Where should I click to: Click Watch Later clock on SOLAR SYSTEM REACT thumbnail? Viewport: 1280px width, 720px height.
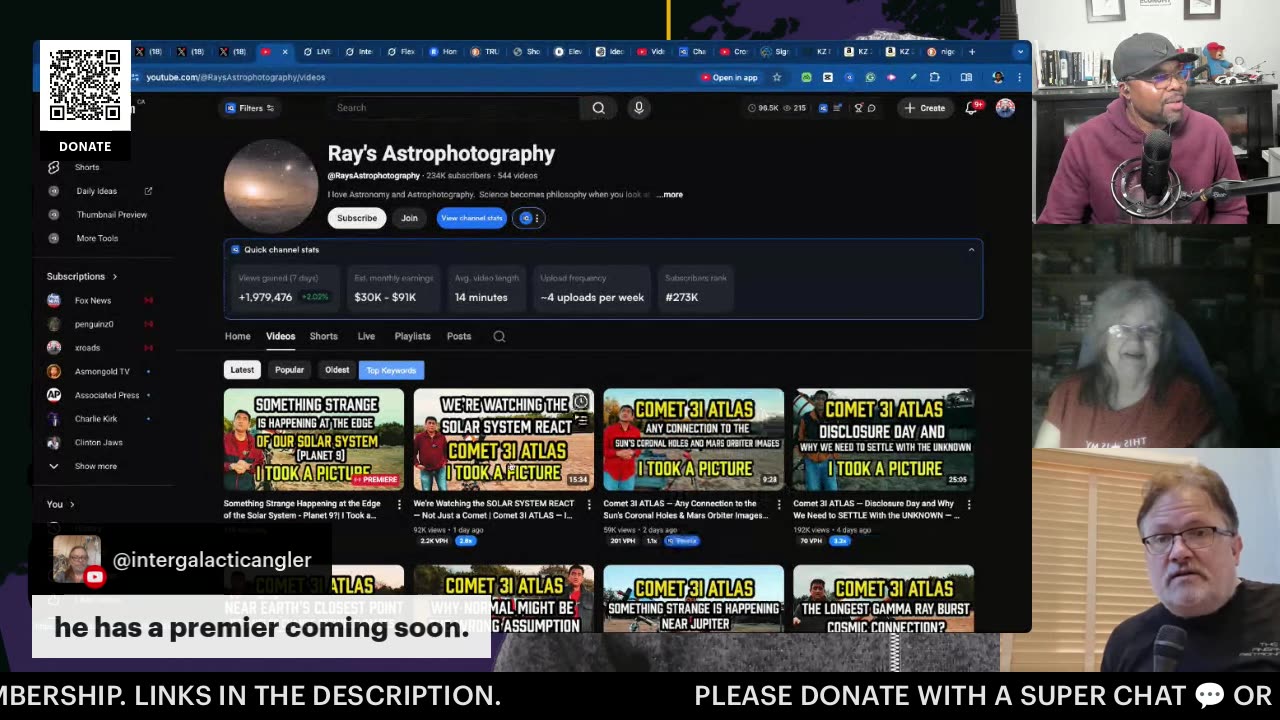tap(580, 402)
